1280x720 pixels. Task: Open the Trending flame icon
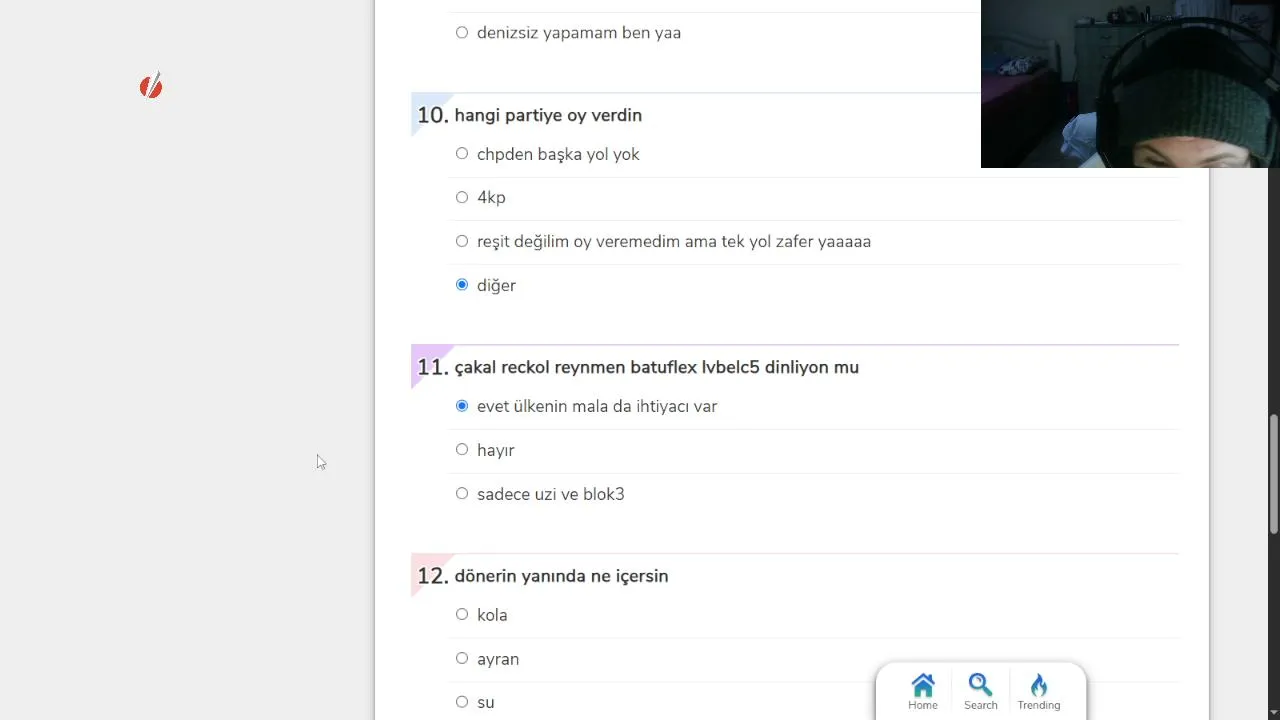(x=1039, y=686)
